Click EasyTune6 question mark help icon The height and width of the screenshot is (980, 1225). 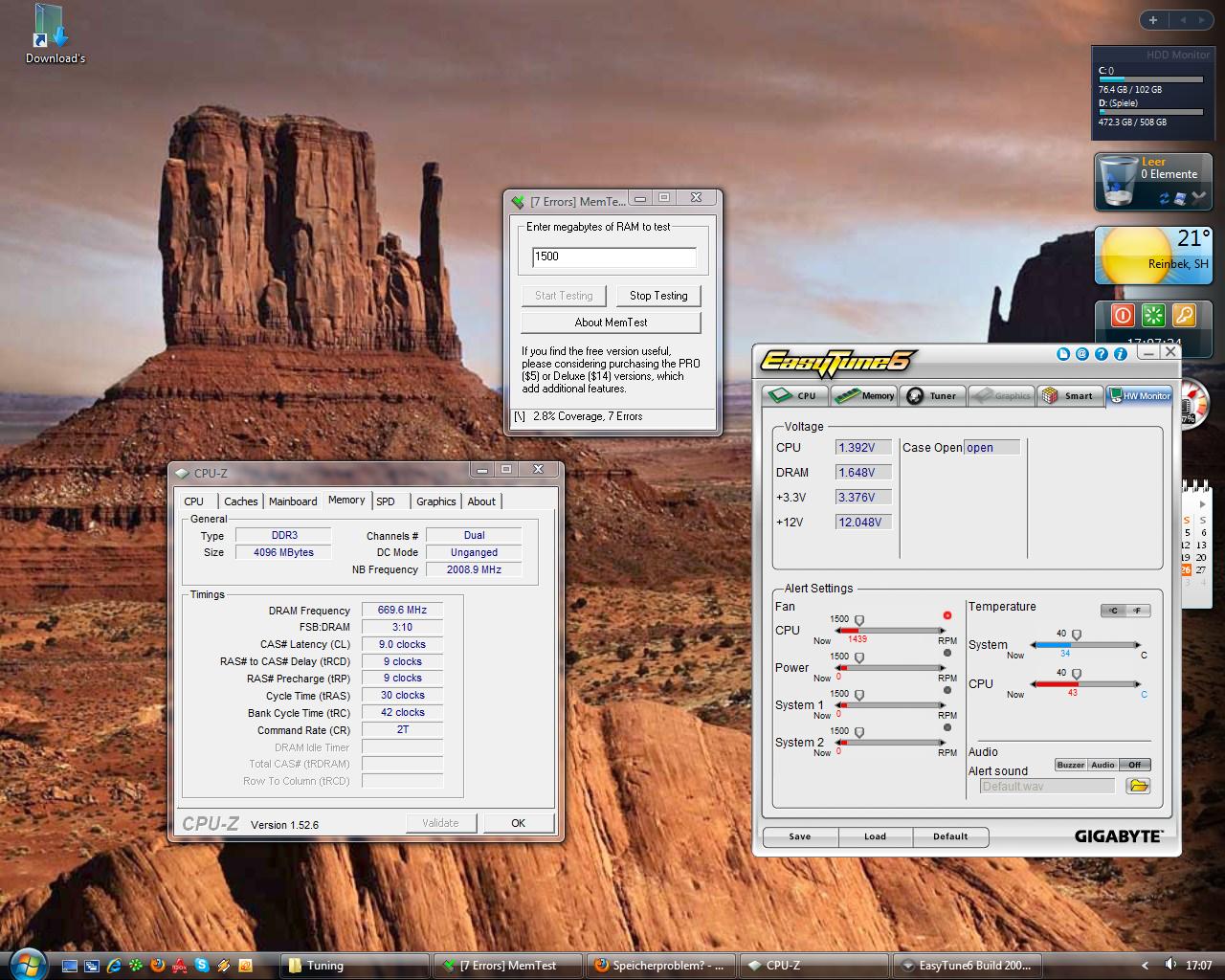click(x=1101, y=354)
